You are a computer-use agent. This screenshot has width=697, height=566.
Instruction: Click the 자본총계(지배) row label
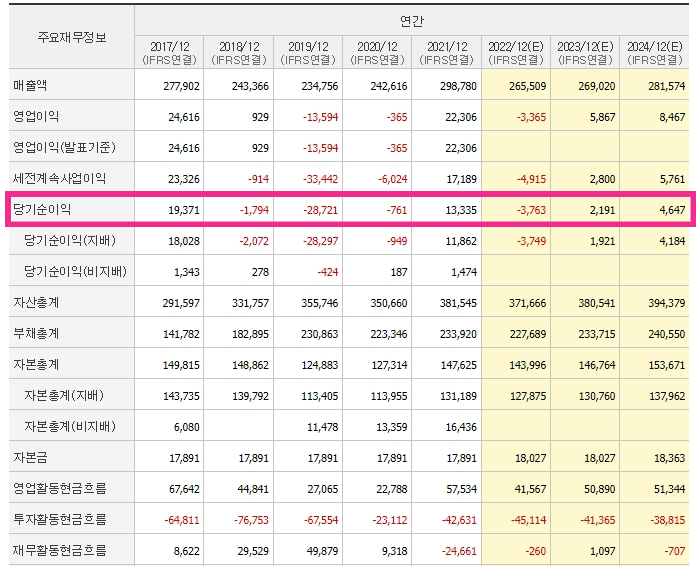64,395
